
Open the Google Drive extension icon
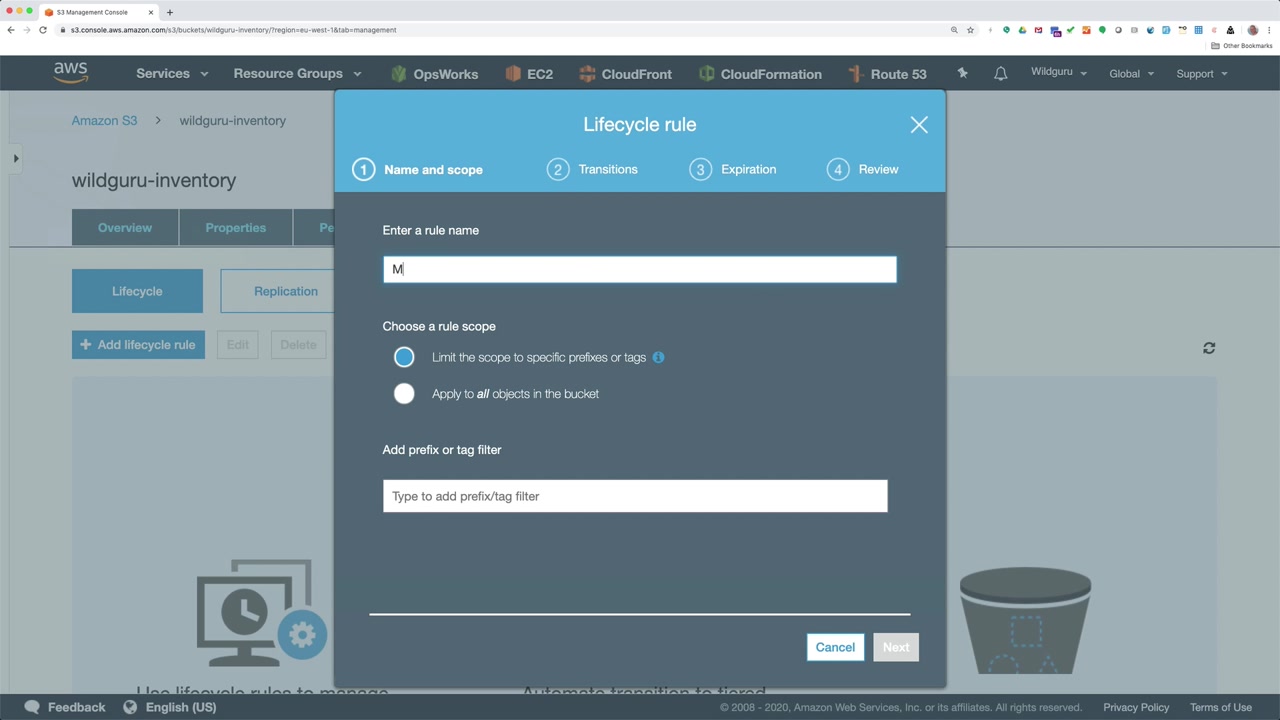point(1022,30)
